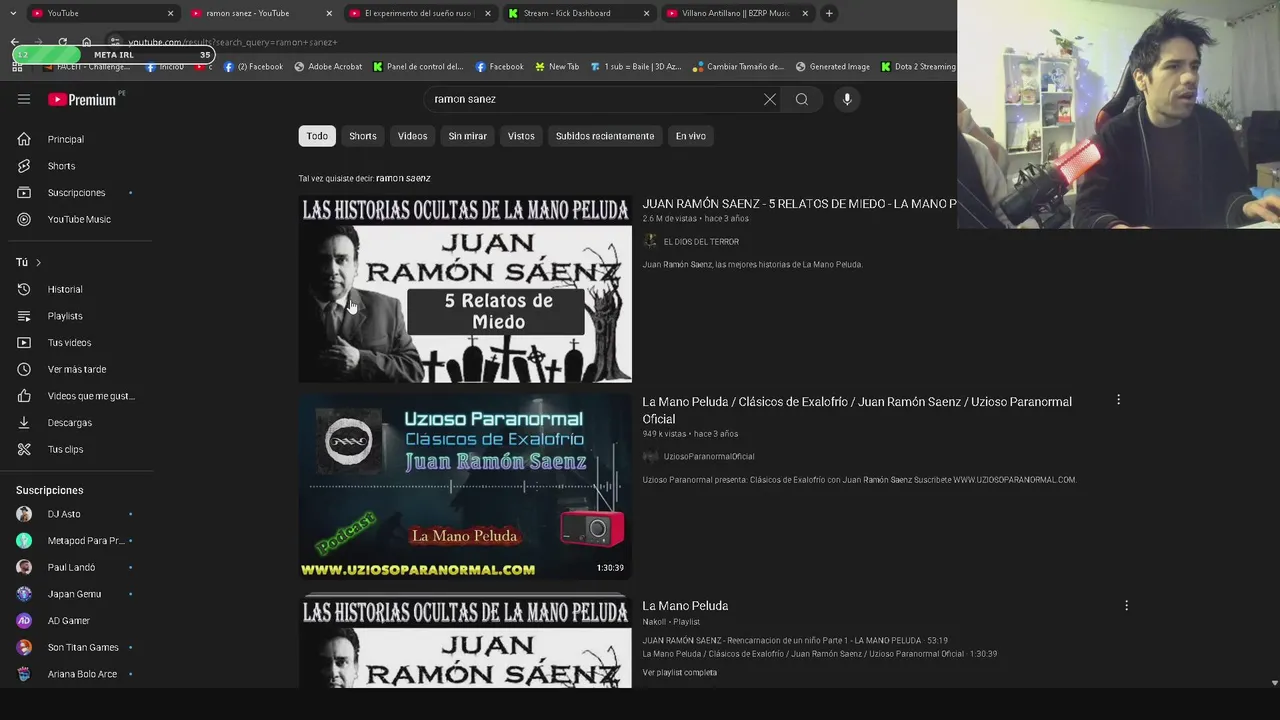Close the ramon sanez - YouTube tab
The height and width of the screenshot is (720, 1280).
[x=329, y=13]
